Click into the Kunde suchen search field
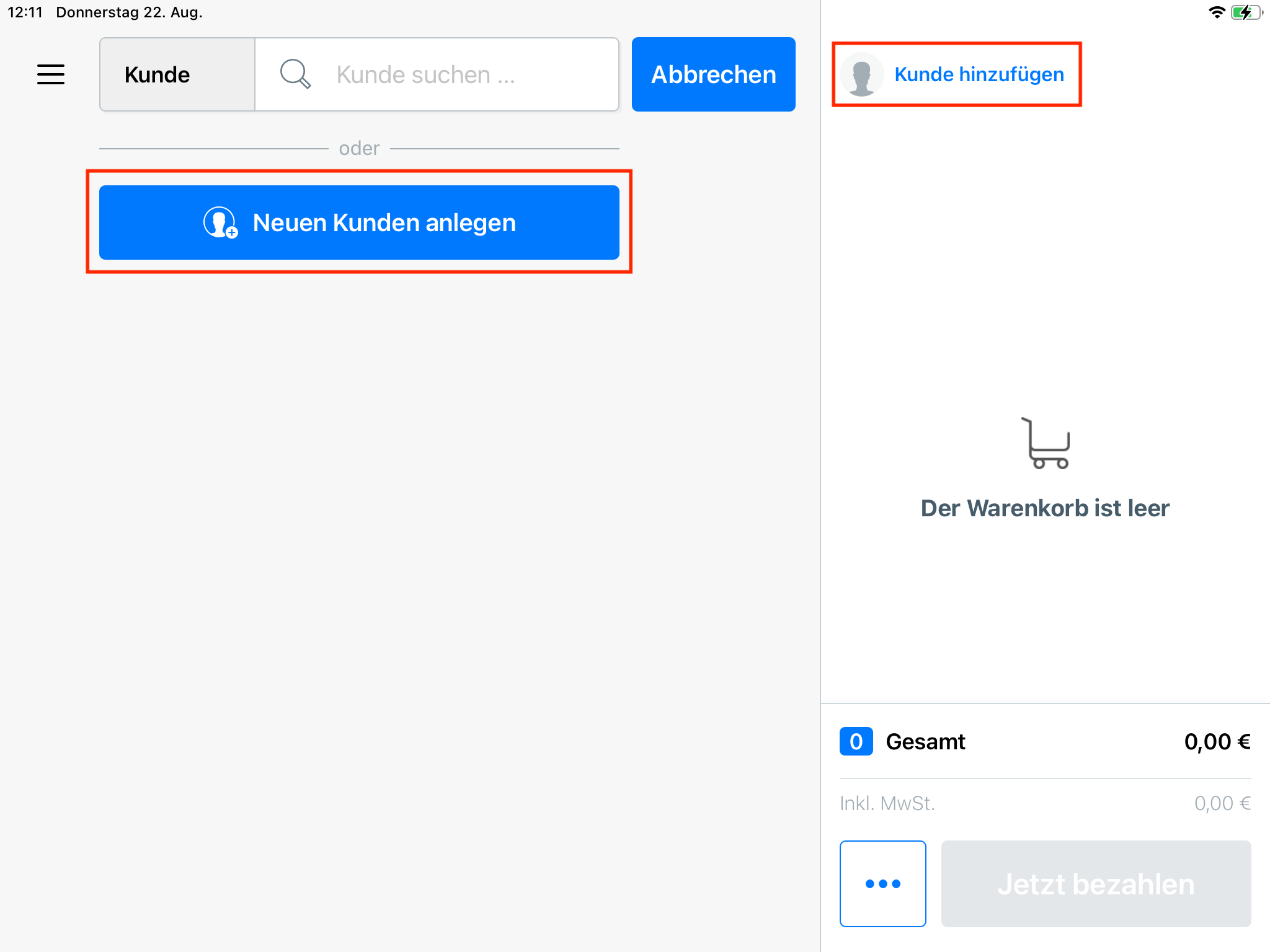This screenshot has height=952, width=1270. coord(434,74)
